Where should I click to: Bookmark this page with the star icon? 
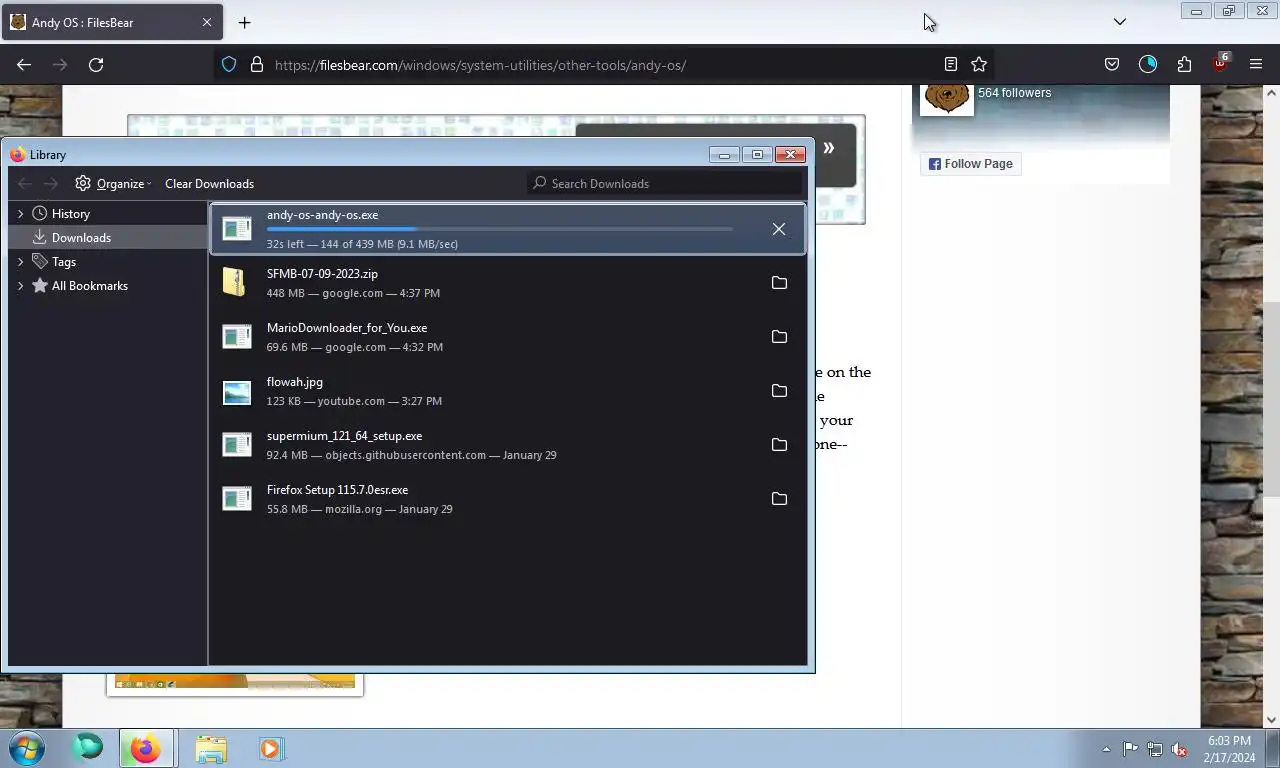979,65
